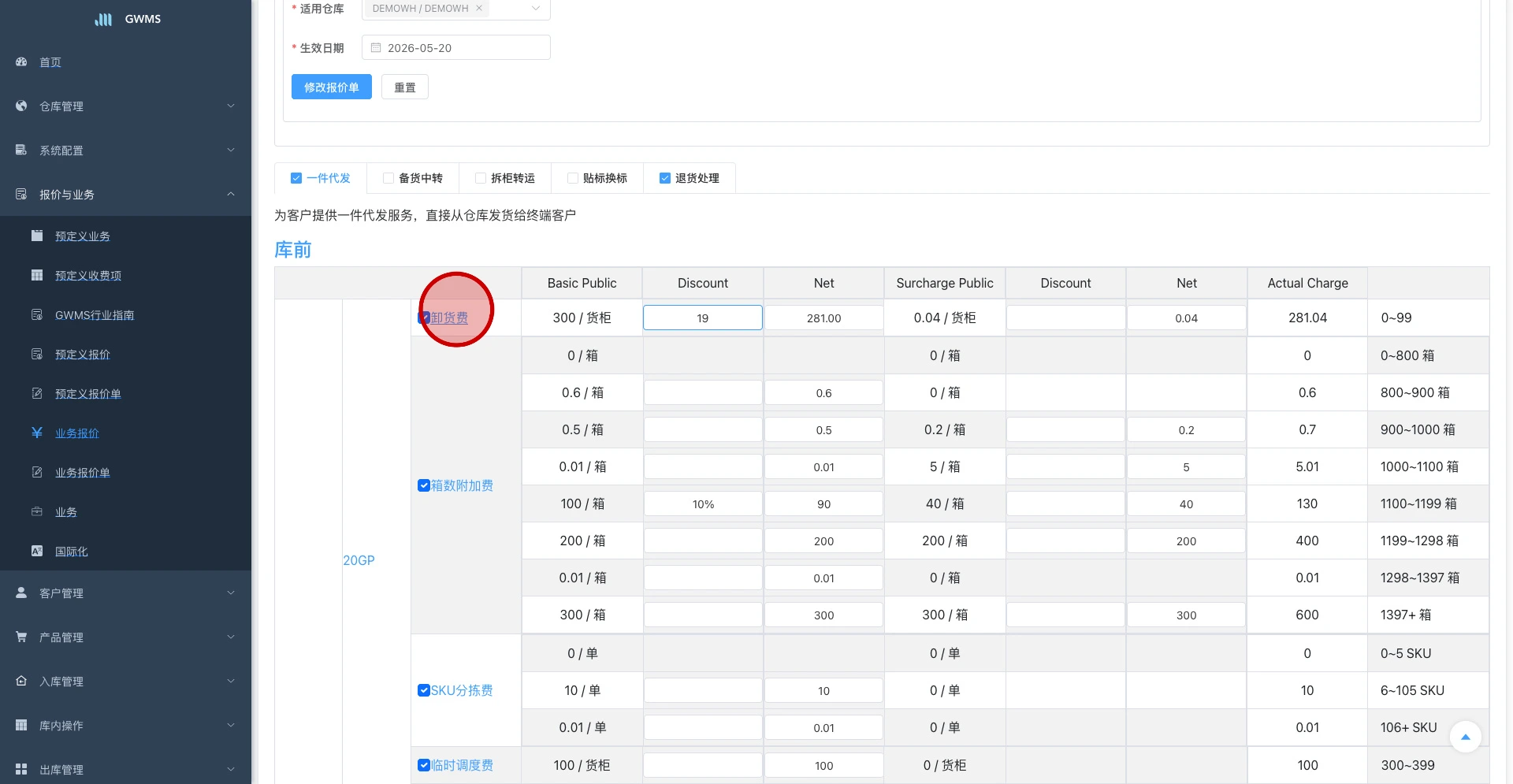Open the 临时调度费 link
Viewport: 1513px width, 784px height.
point(462,765)
